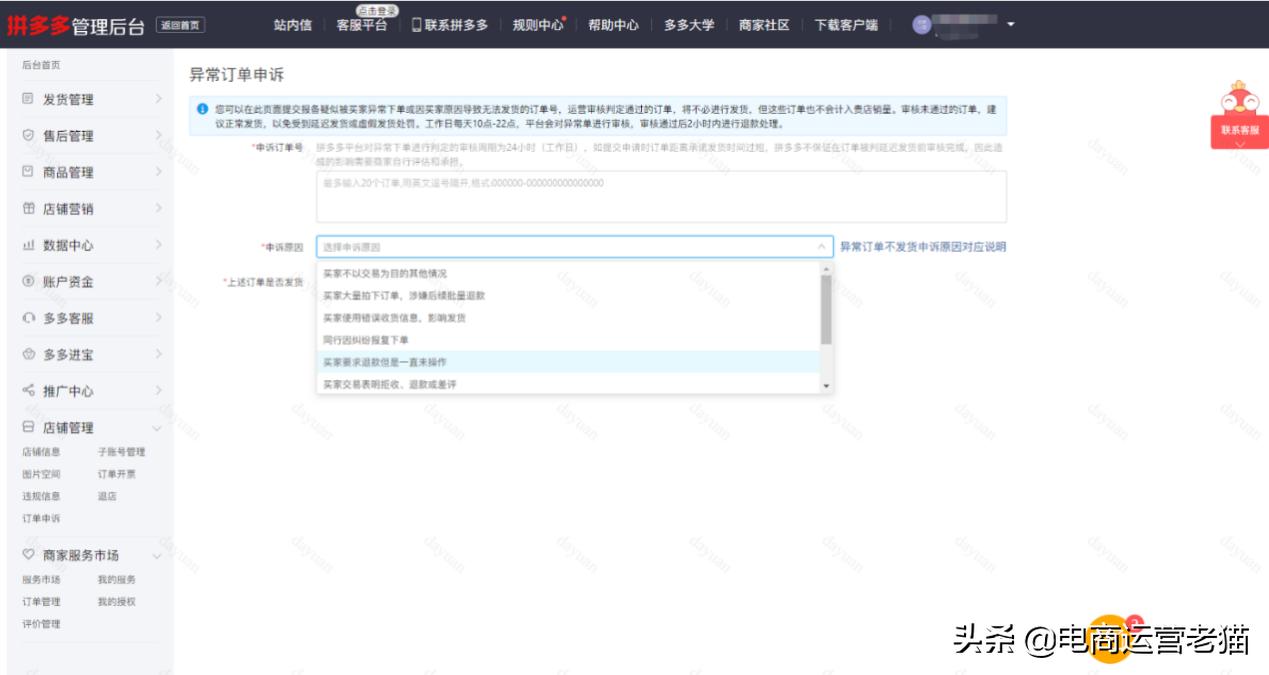Click the user avatar in header
The width and height of the screenshot is (1269, 675).
(x=922, y=25)
